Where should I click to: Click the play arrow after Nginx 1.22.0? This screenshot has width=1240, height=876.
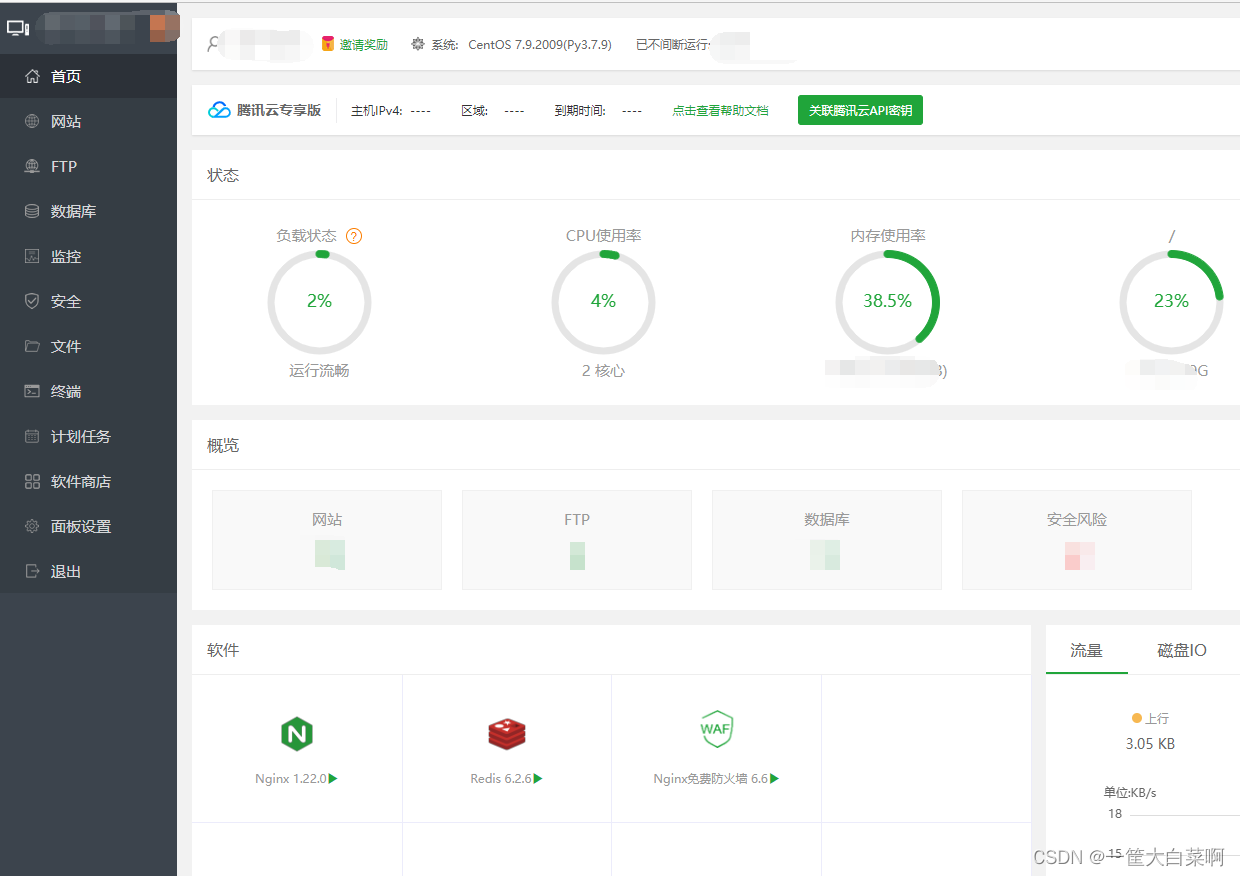tap(333, 778)
